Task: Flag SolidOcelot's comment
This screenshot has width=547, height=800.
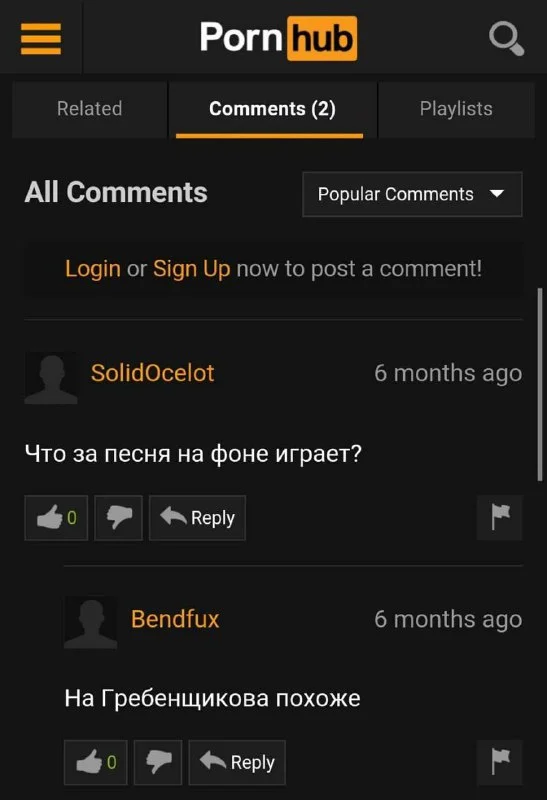Action: (x=500, y=517)
